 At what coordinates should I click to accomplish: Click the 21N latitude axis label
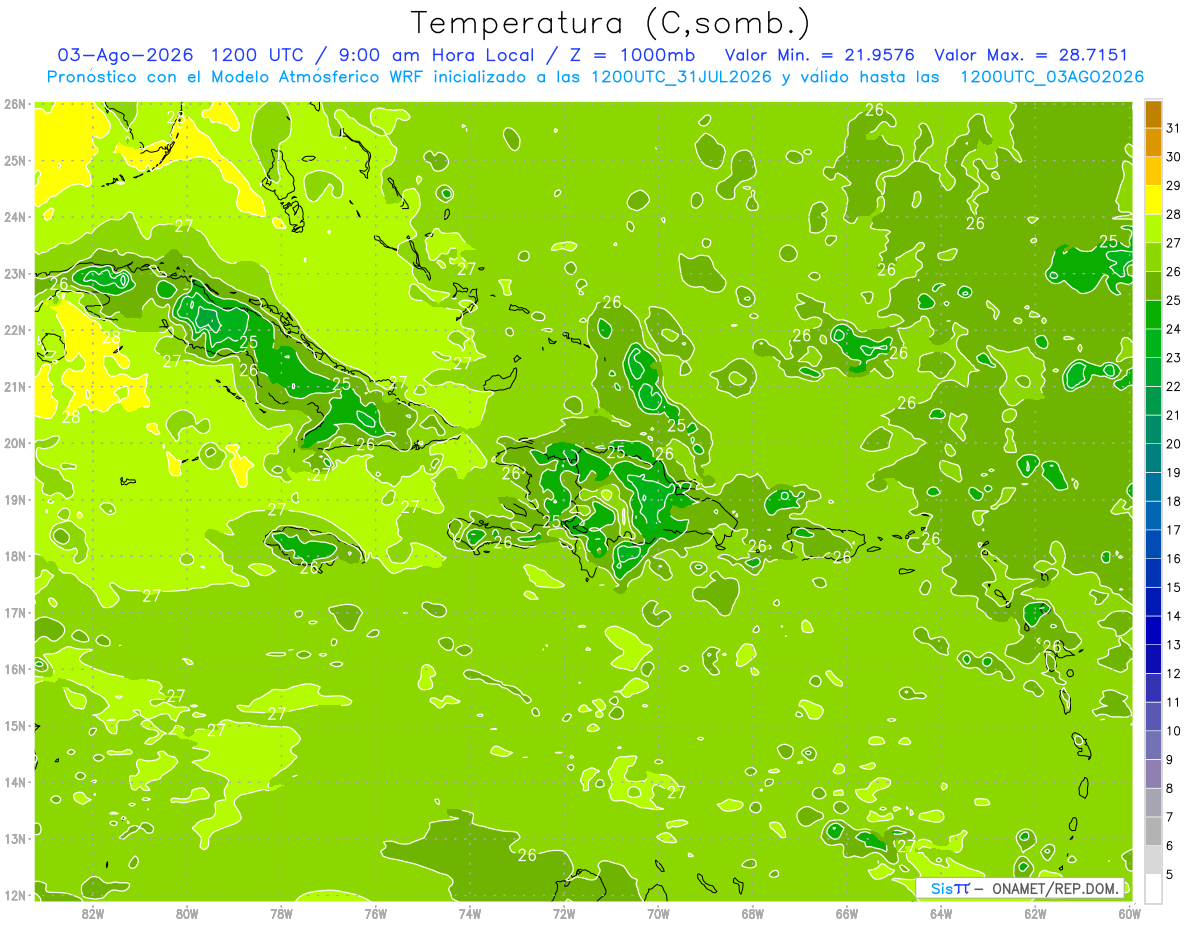click(15, 386)
